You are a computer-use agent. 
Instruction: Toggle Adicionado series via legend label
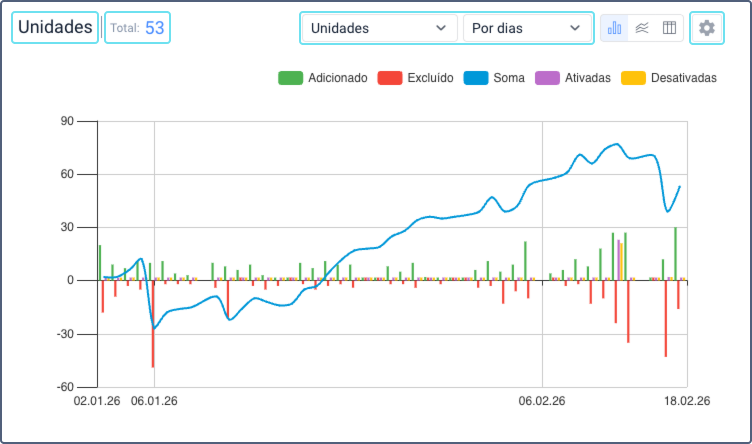point(337,78)
